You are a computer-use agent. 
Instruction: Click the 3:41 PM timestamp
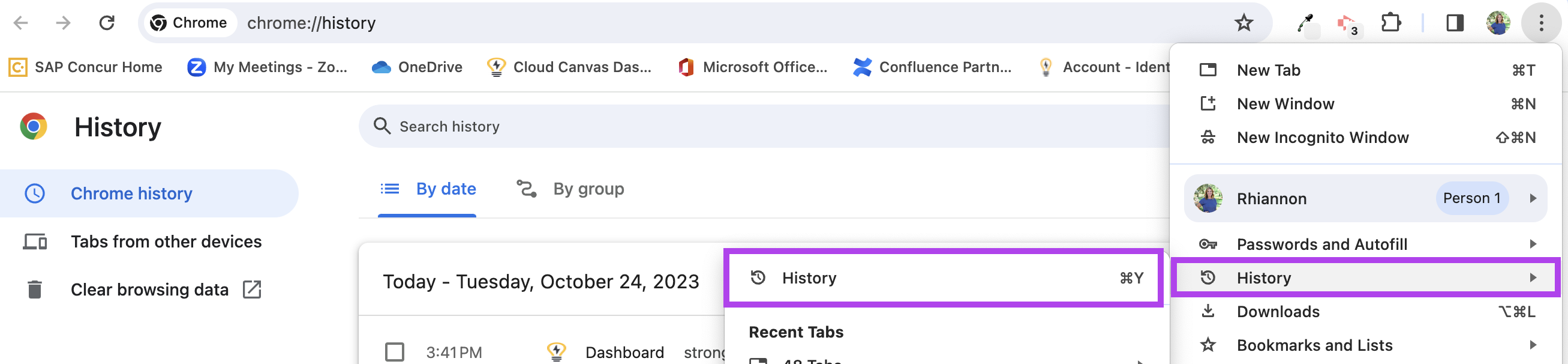point(454,353)
